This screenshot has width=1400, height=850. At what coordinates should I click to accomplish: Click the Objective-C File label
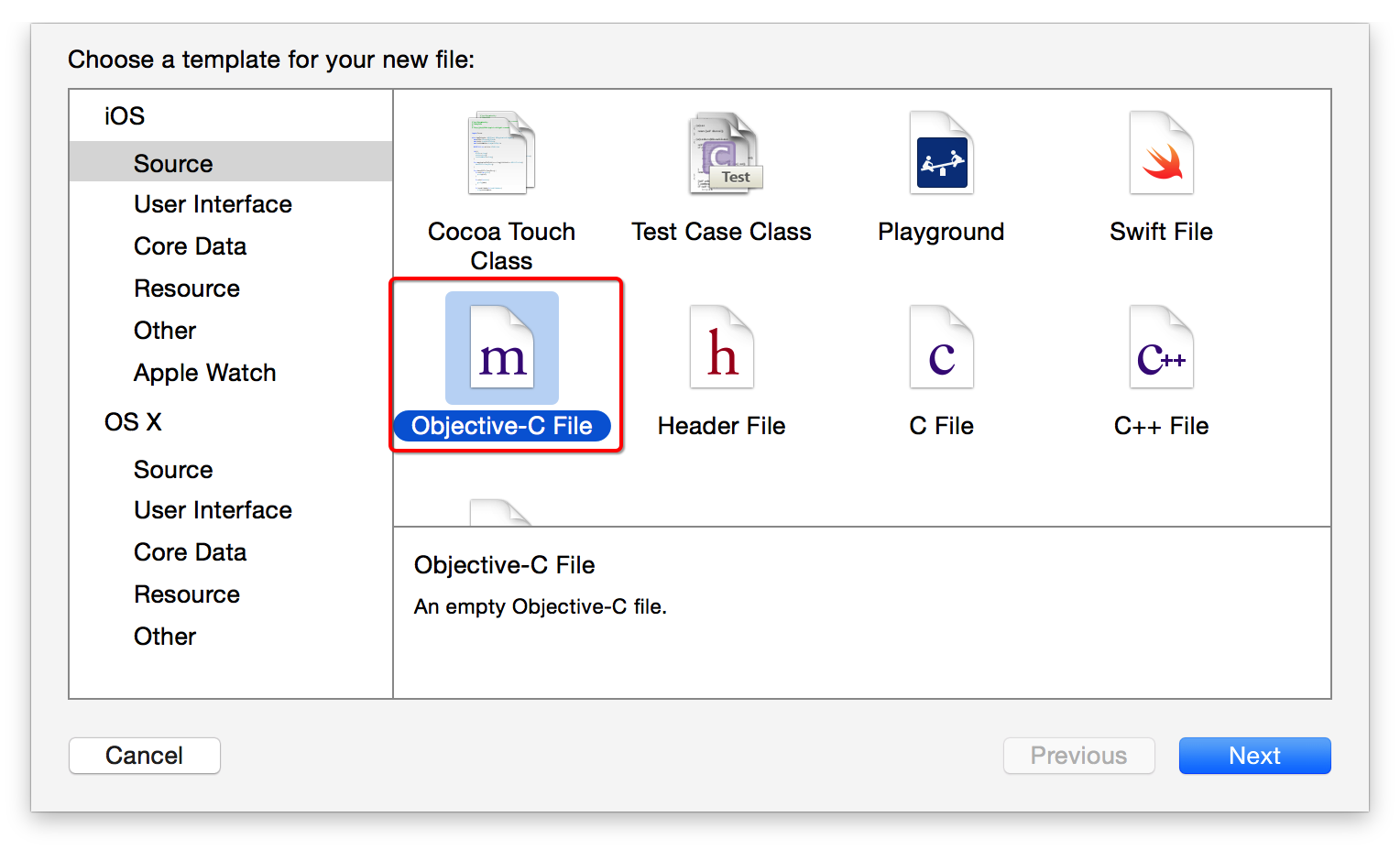pos(502,426)
